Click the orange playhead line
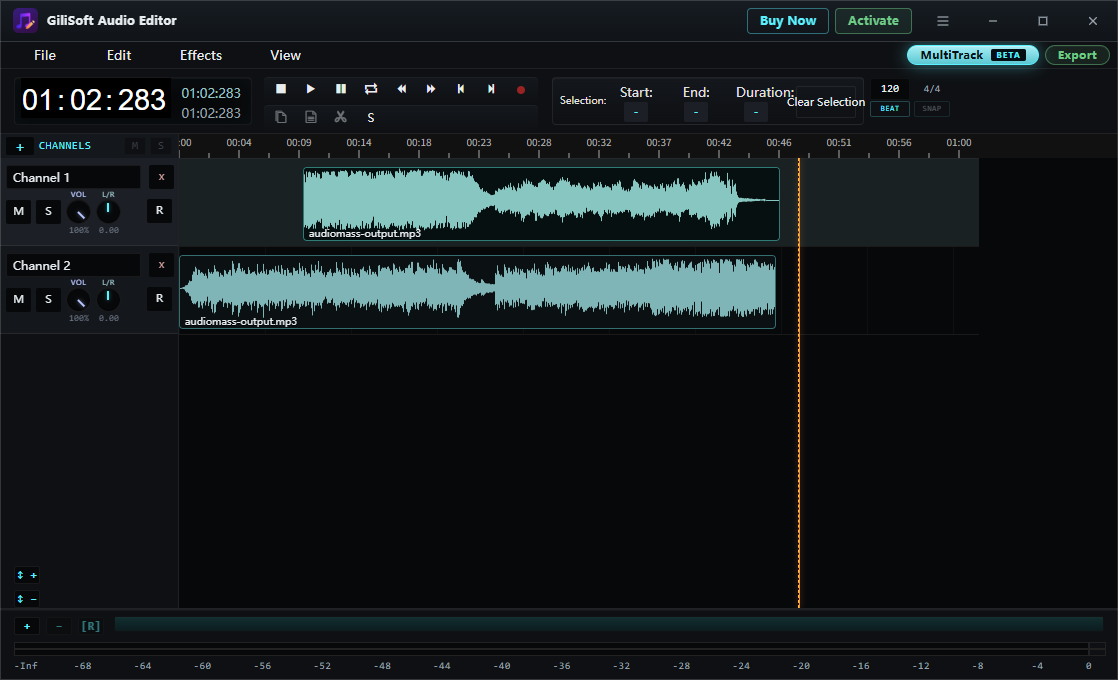Image resolution: width=1118 pixels, height=680 pixels. pos(799,383)
